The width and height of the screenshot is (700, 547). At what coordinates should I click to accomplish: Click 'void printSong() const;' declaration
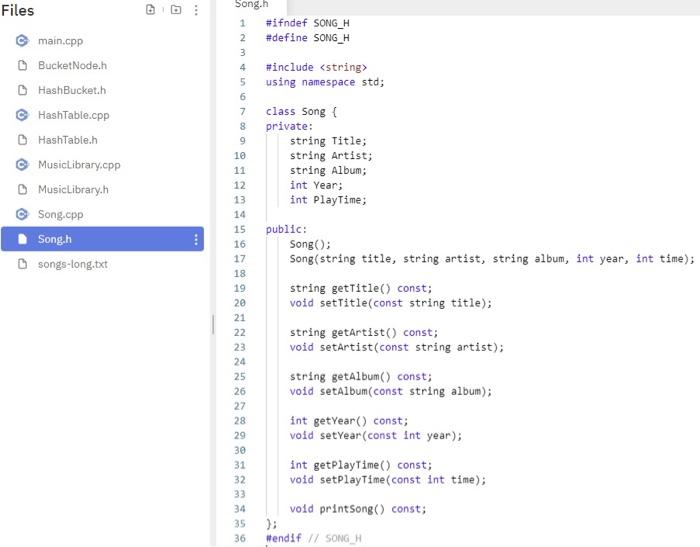(x=358, y=509)
